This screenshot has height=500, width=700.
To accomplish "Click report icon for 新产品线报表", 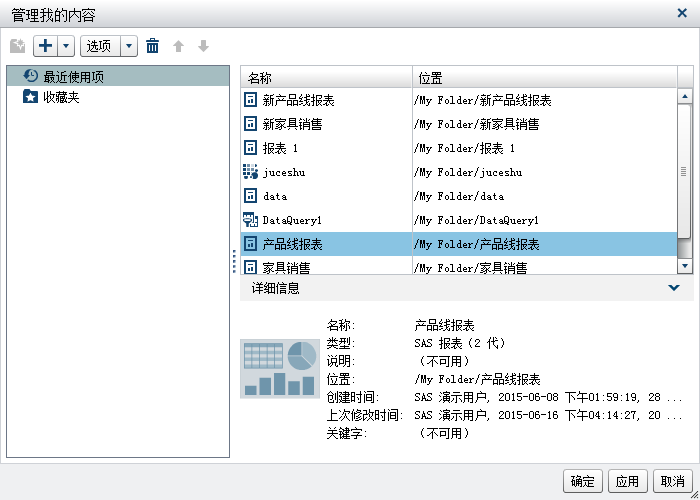I will [x=250, y=100].
